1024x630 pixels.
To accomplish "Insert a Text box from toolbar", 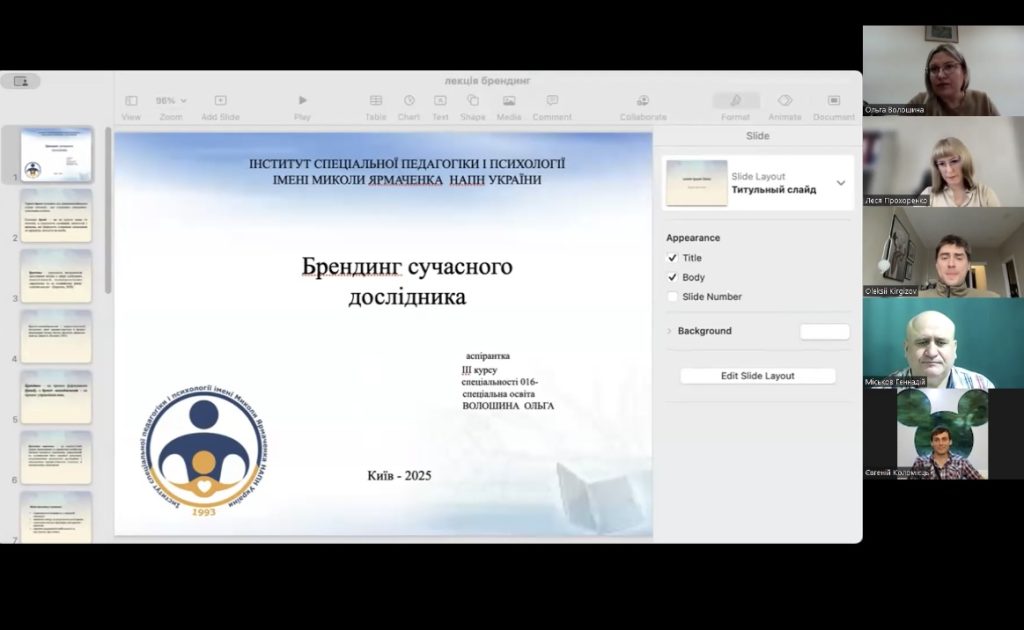I will [440, 101].
